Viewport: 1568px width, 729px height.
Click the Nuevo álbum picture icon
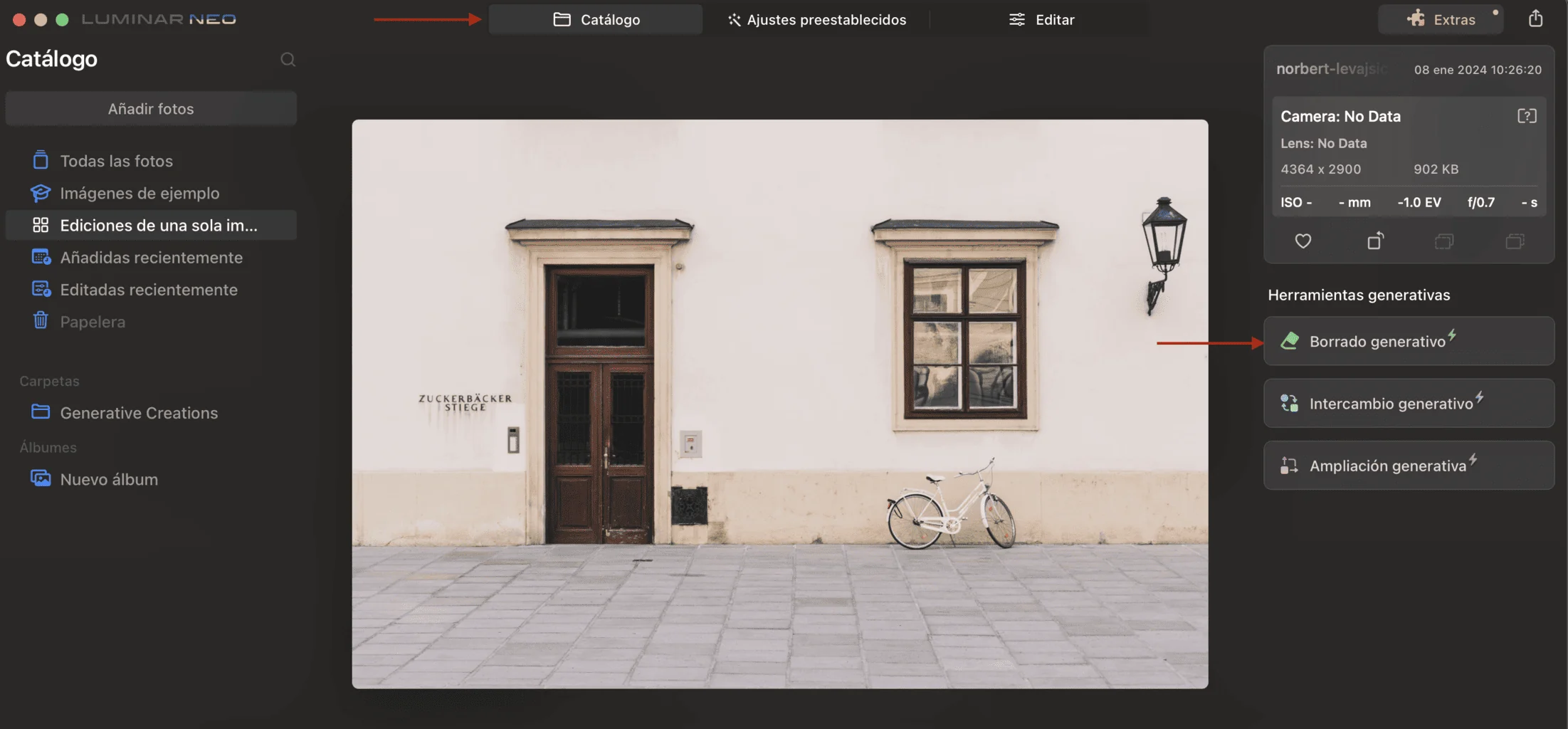coord(41,478)
